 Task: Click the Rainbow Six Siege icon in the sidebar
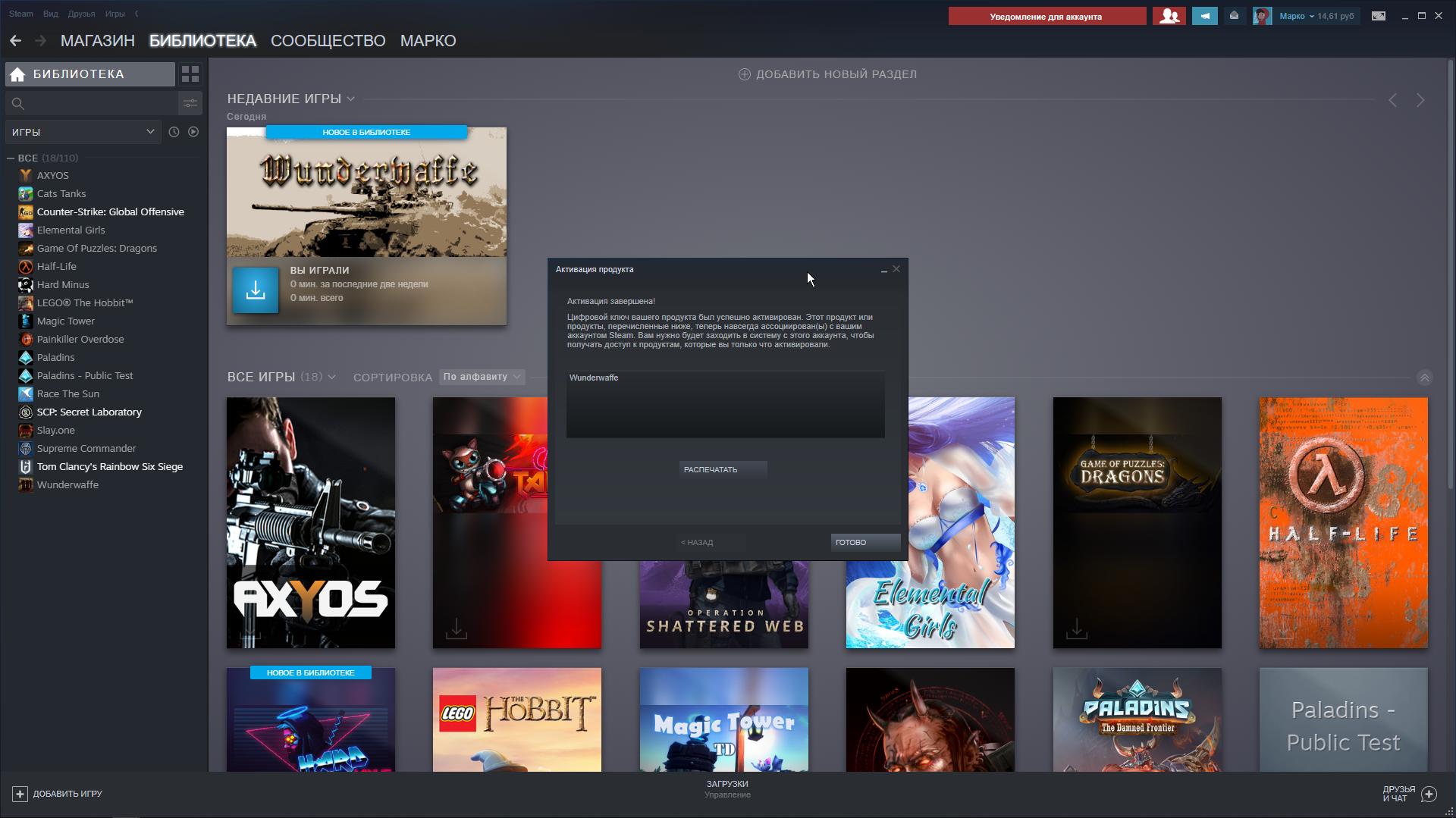[x=26, y=467]
